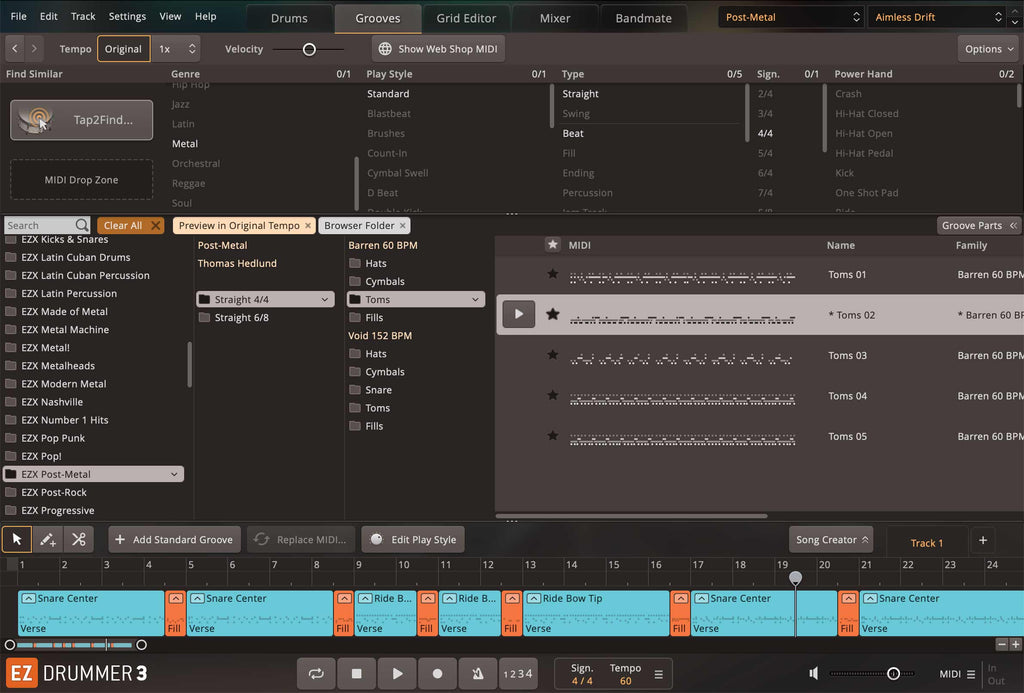Screen dimensions: 1024x693
Task: Open the Sign./Tempo menu icon
Action: 658,674
